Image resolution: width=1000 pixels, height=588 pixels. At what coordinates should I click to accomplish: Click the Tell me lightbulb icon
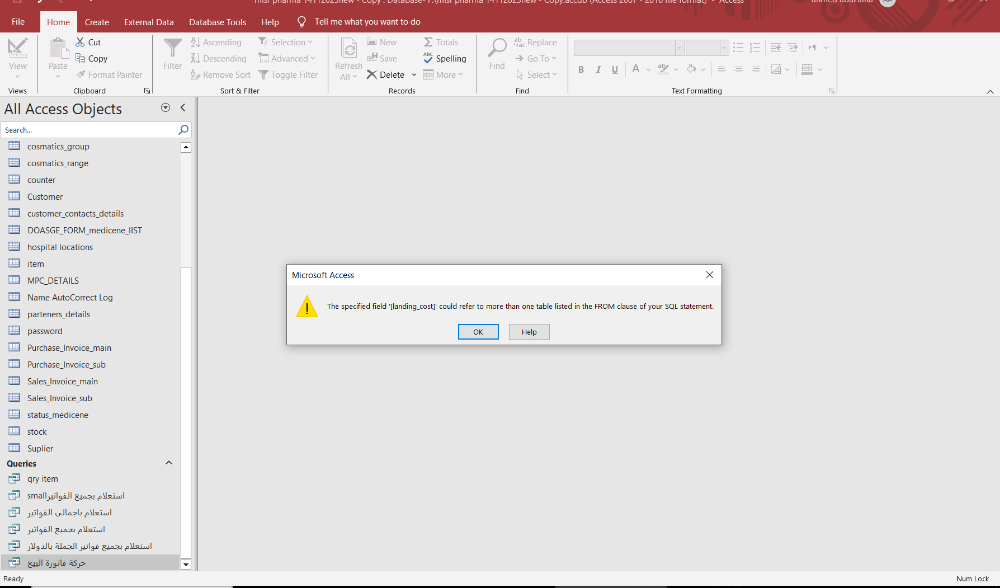click(302, 22)
